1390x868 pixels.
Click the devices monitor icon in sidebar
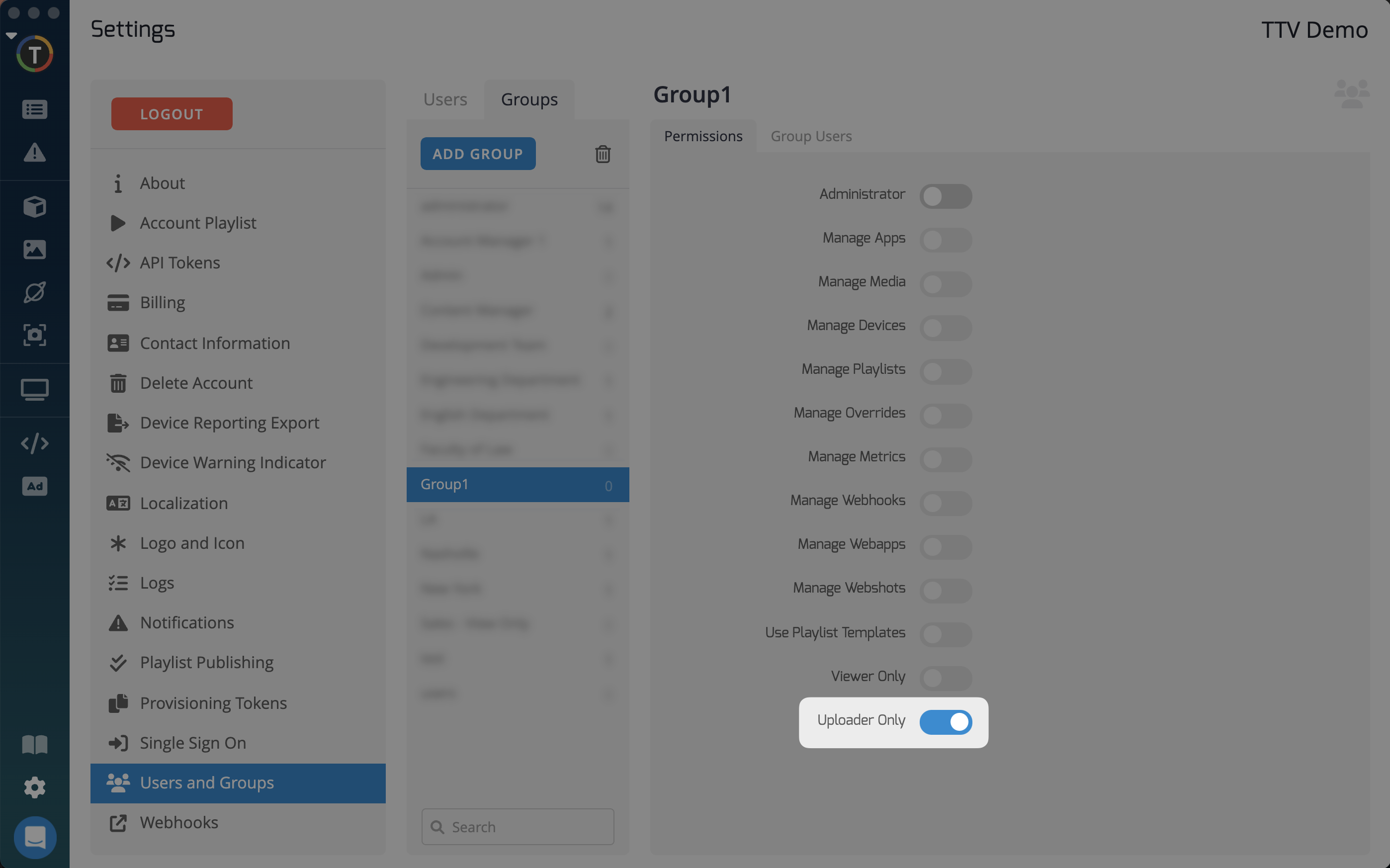tap(34, 390)
